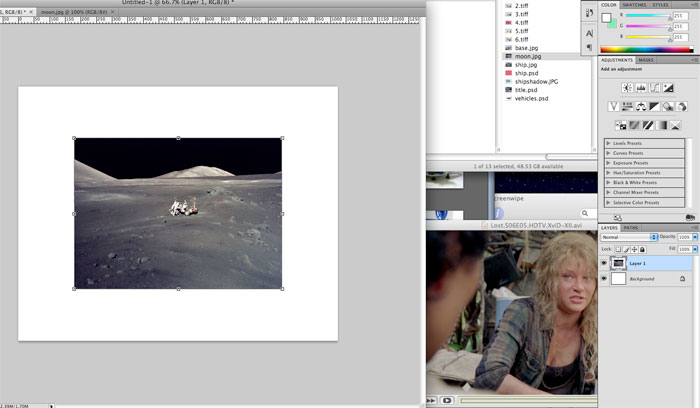Select the Color Balance adjustment icon
The height and width of the screenshot is (408, 700).
pyautogui.click(x=640, y=106)
